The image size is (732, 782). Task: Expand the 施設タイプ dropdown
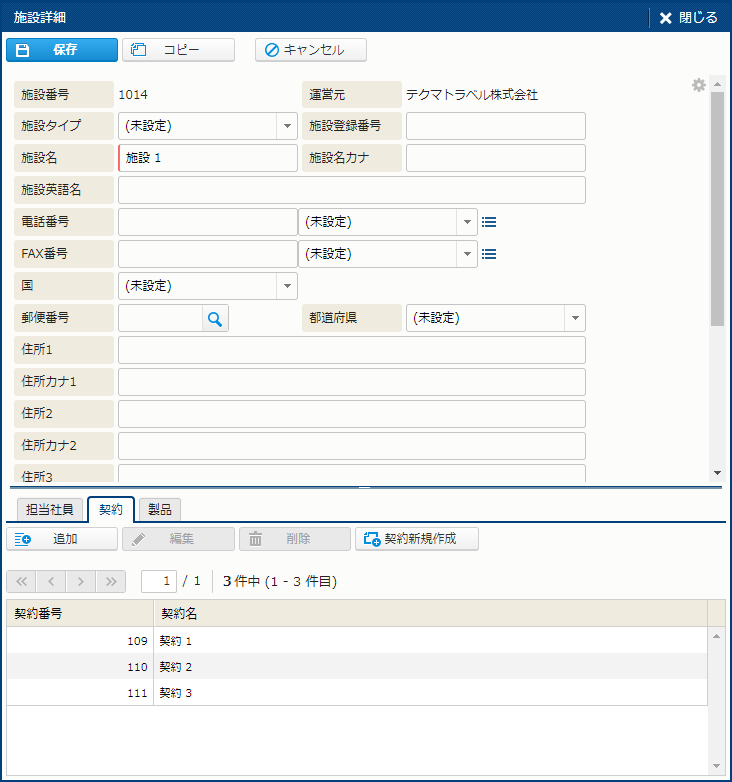coord(287,126)
